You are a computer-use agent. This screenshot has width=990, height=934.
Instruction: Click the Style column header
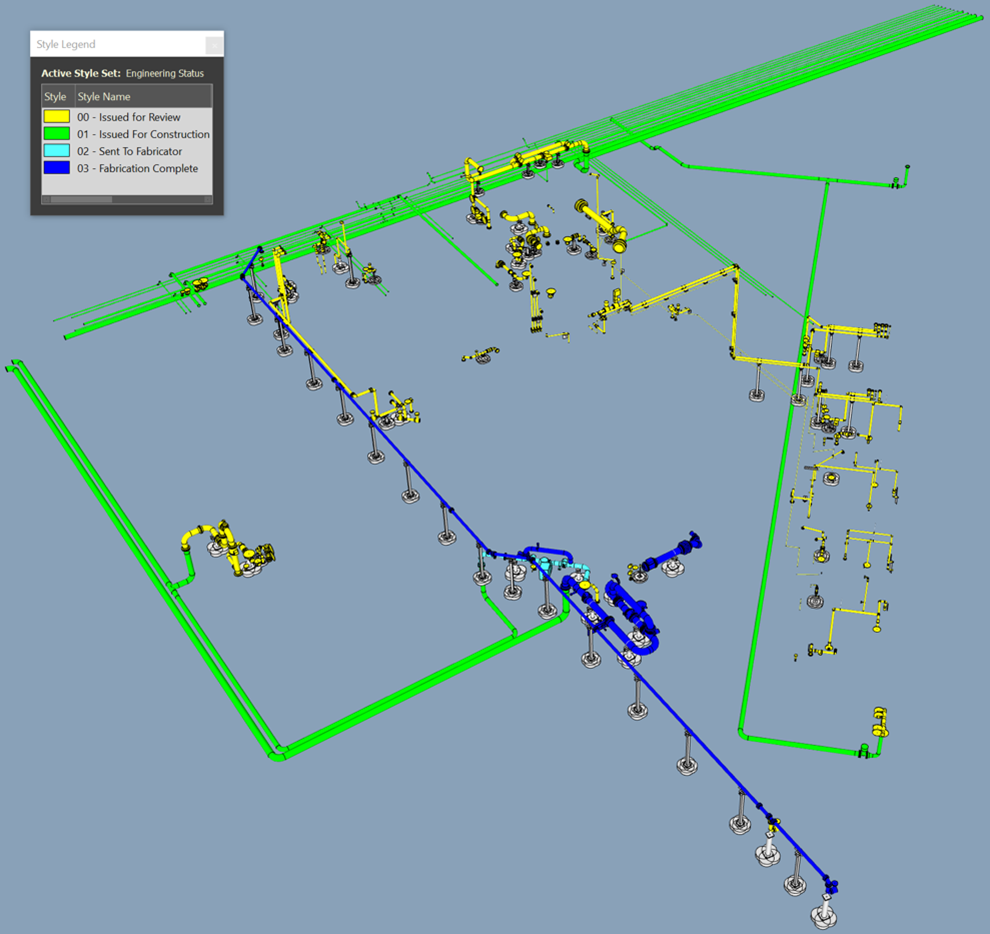click(55, 96)
